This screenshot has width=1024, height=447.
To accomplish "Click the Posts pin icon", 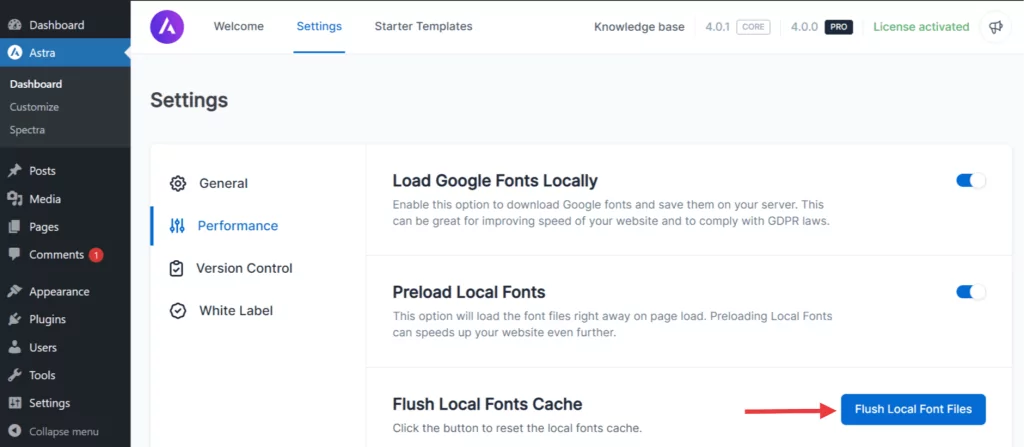I will tap(14, 171).
